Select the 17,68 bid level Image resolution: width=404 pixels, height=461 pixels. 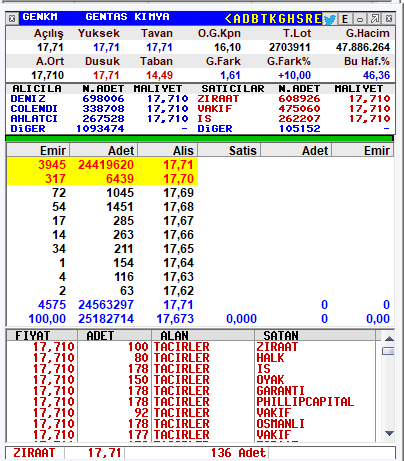coord(102,207)
